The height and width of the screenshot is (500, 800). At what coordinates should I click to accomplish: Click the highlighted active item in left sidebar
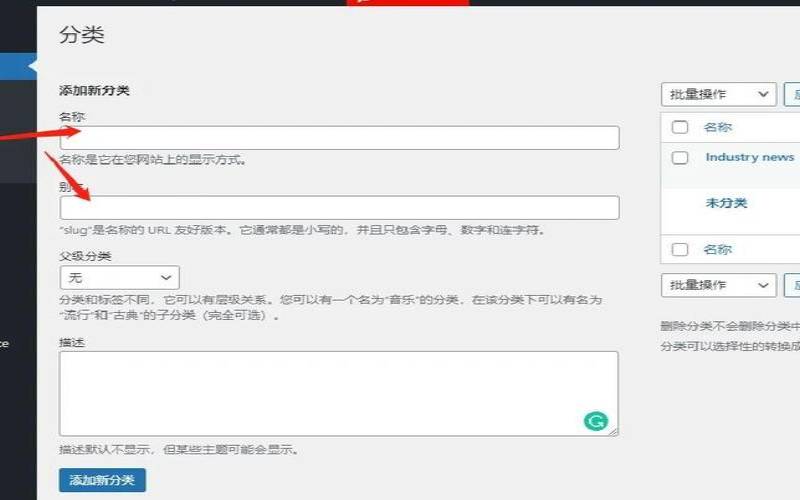18,67
